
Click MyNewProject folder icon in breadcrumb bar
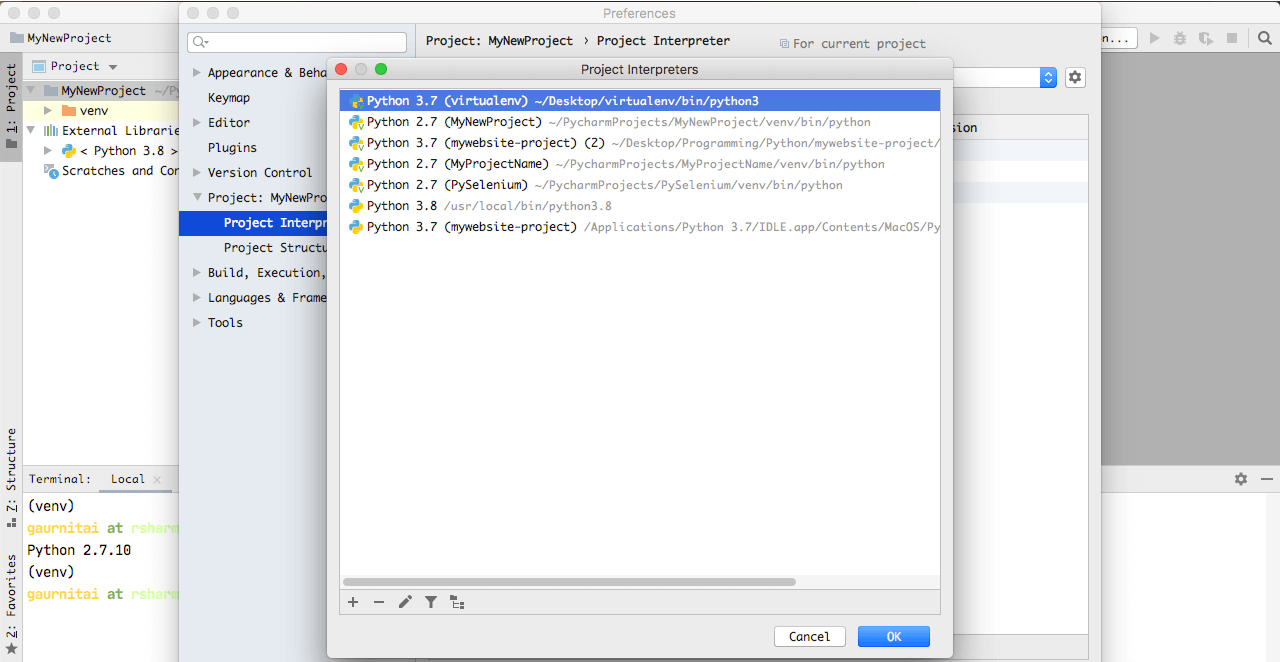coord(16,38)
